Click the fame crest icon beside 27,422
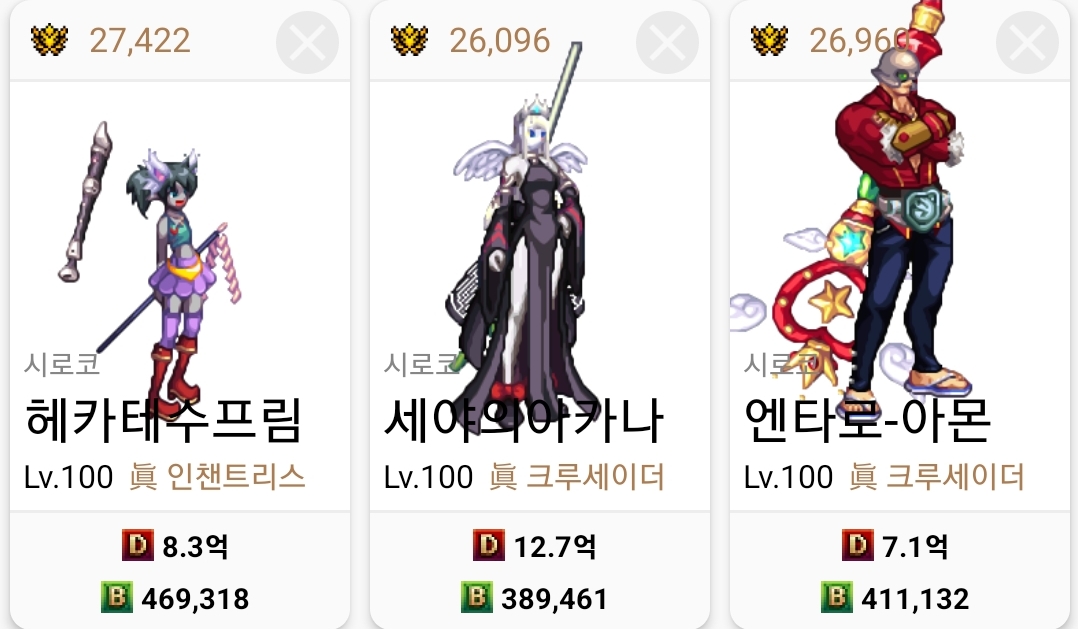1078x629 pixels. tap(50, 41)
